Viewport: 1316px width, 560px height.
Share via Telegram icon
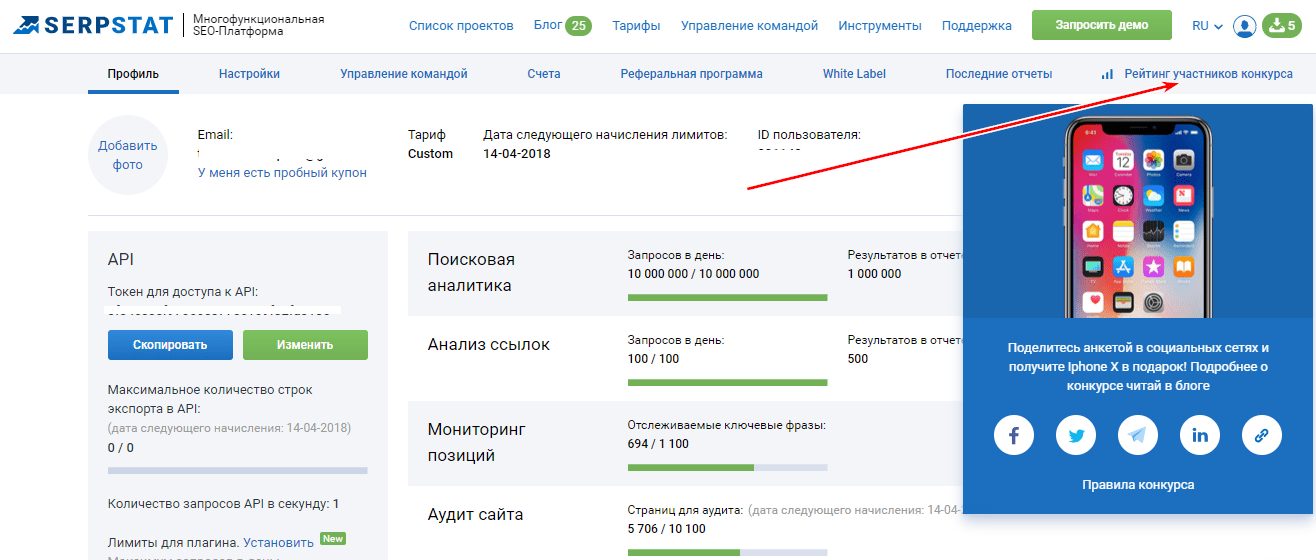tap(1138, 435)
